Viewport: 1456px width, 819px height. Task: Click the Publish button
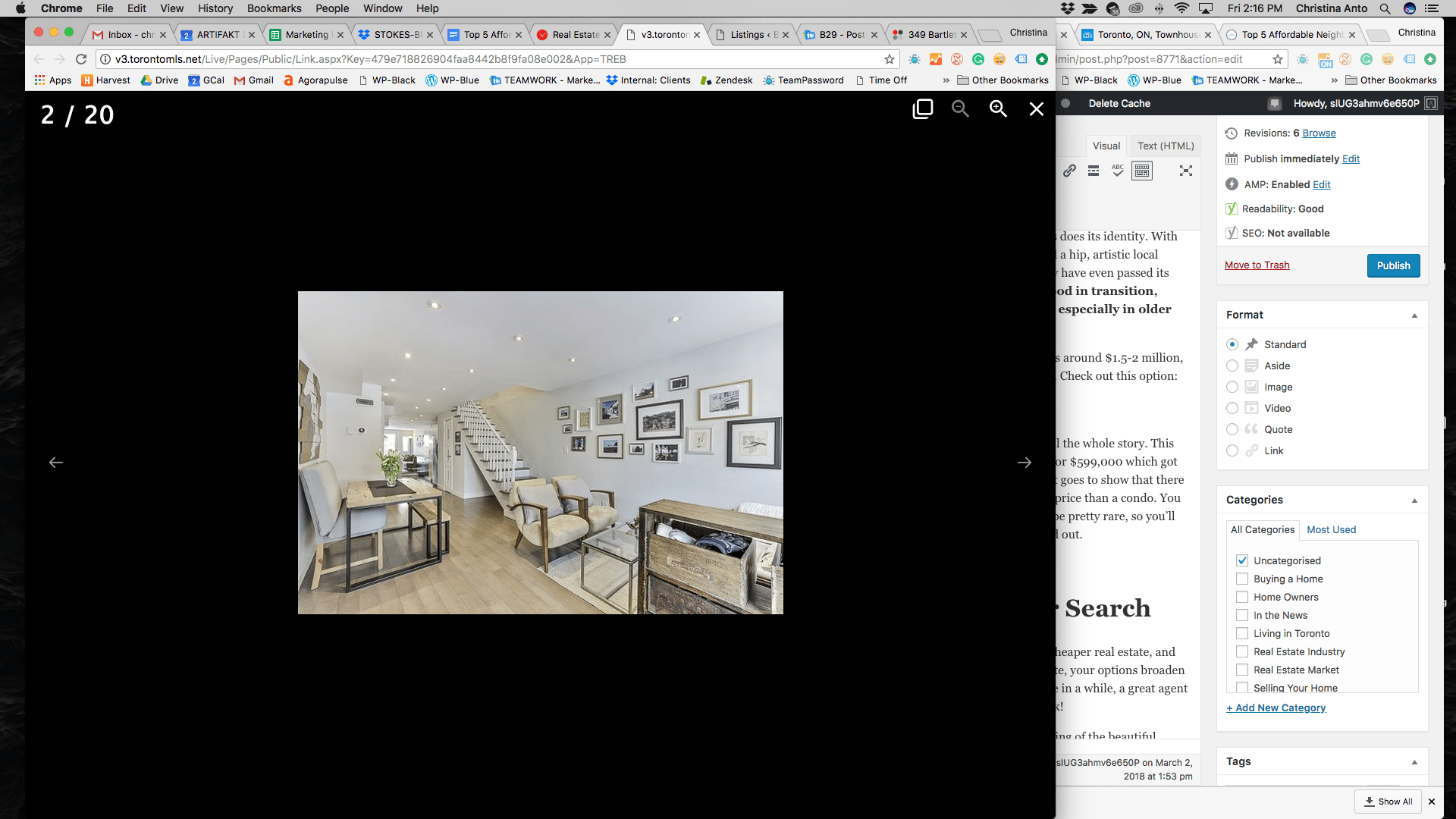click(1393, 265)
